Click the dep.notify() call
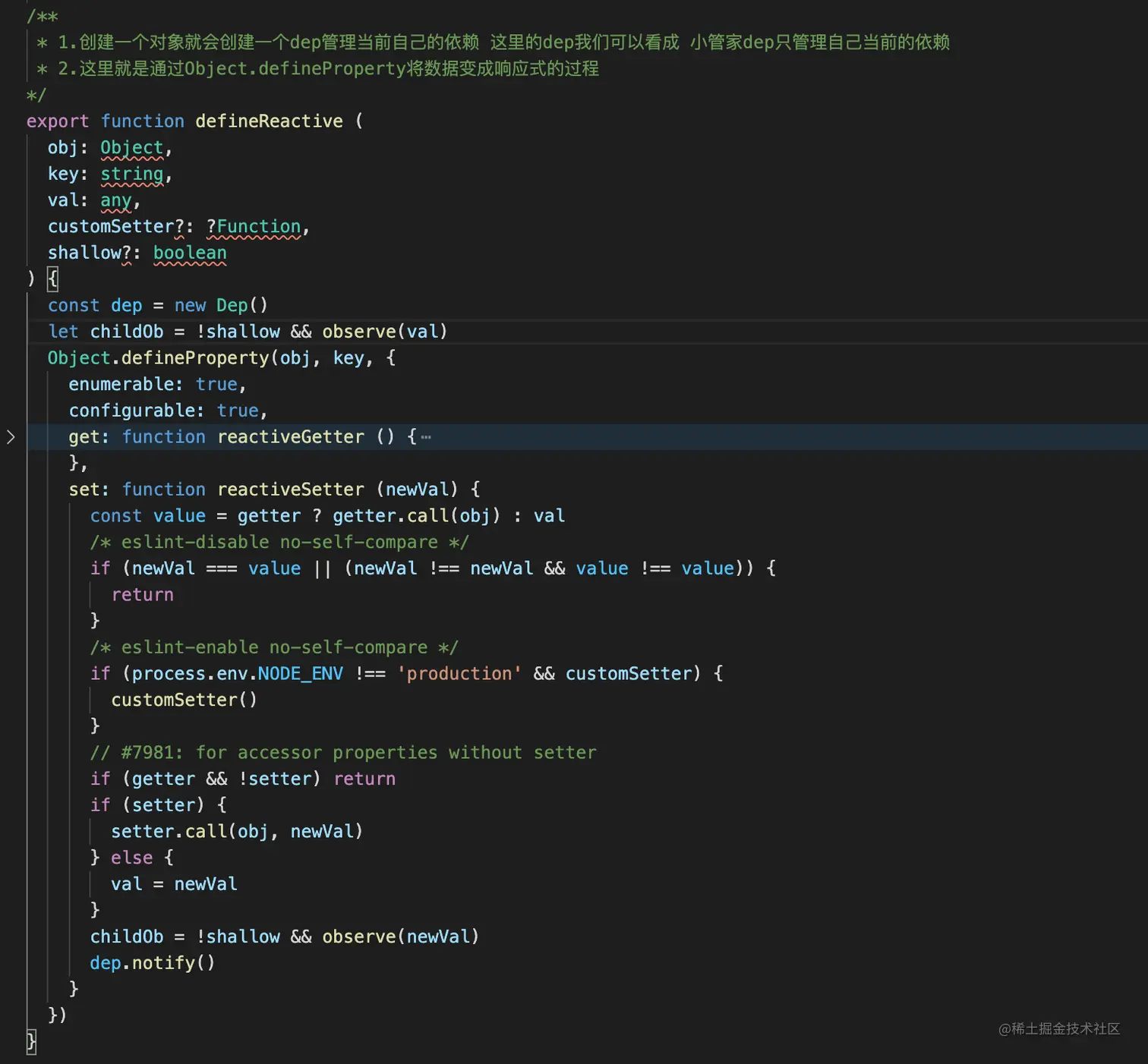1148x1064 pixels. [x=153, y=963]
